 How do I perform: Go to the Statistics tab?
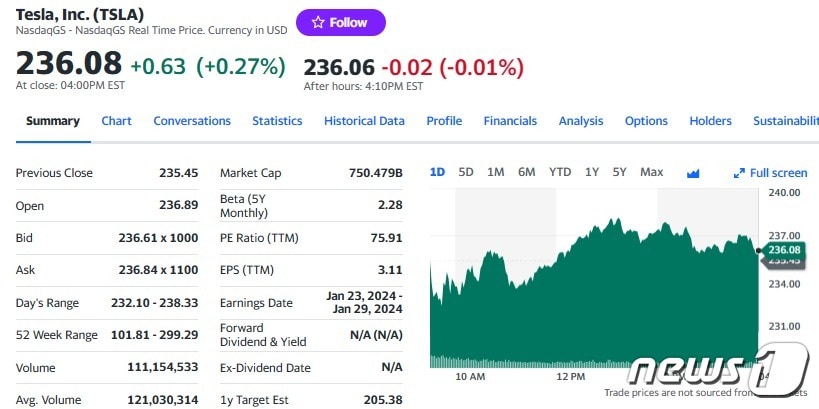tap(277, 121)
